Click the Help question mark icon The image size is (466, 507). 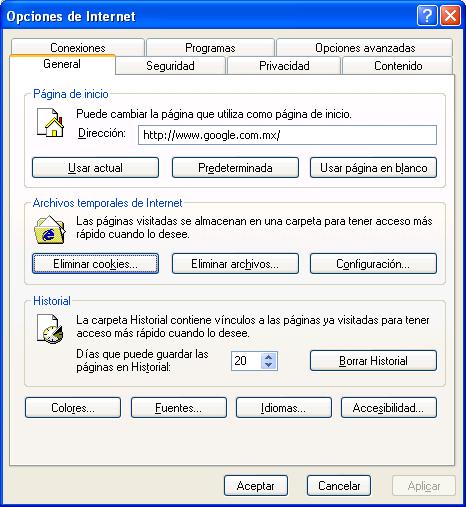tap(427, 15)
